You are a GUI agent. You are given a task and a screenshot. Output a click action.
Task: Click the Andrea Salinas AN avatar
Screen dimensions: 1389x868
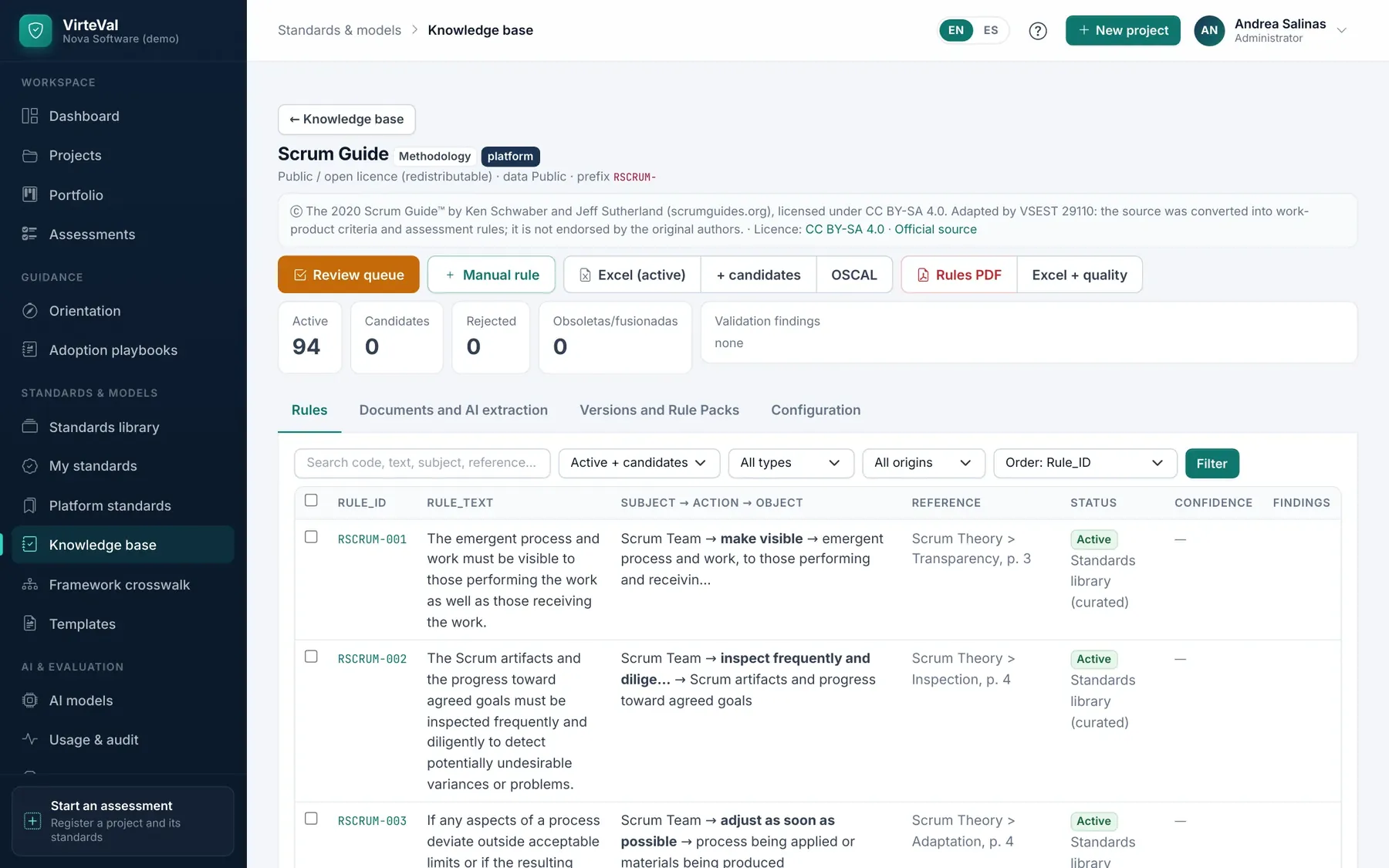(x=1209, y=31)
